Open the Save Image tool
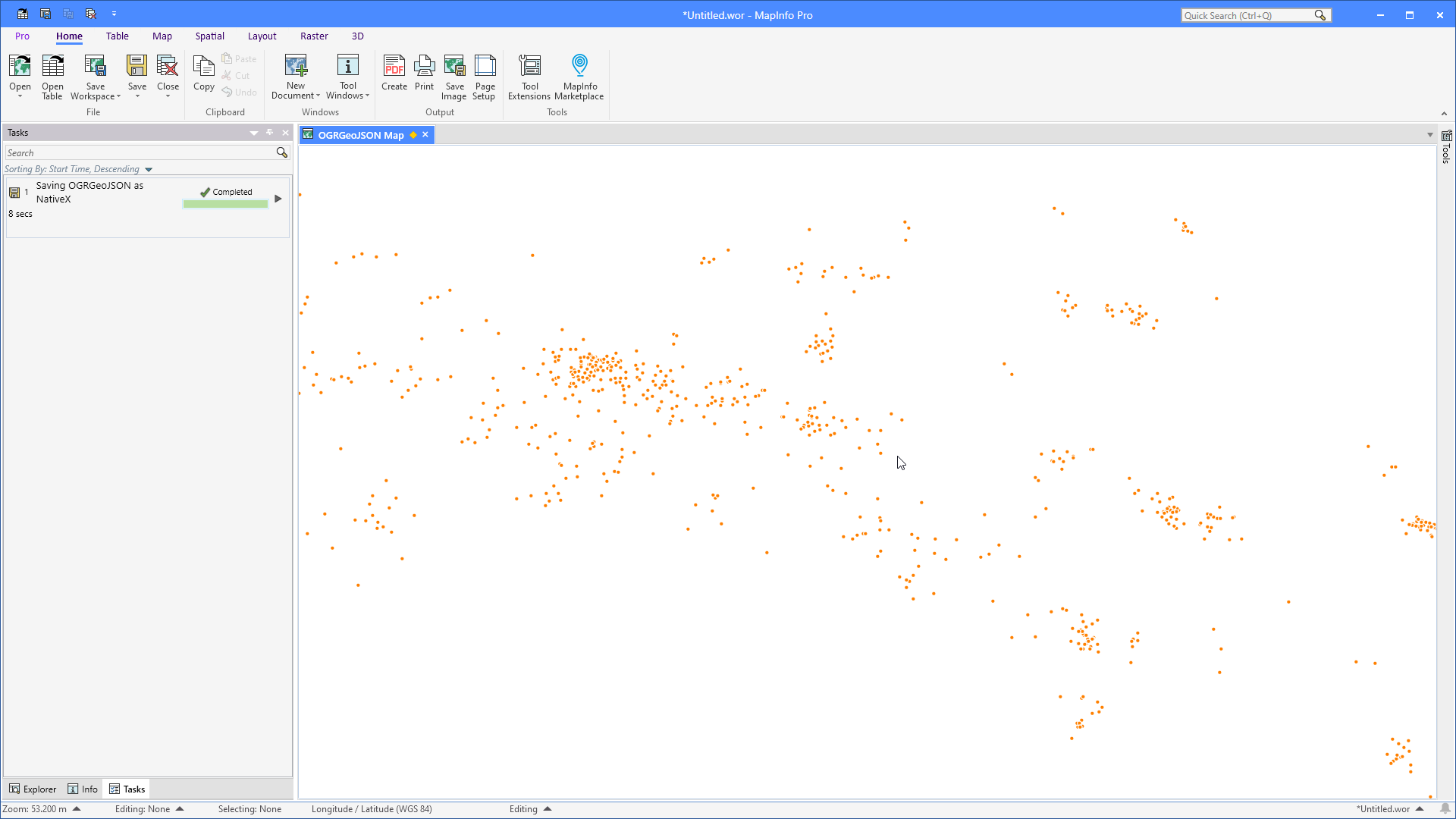The image size is (1456, 819). (454, 76)
